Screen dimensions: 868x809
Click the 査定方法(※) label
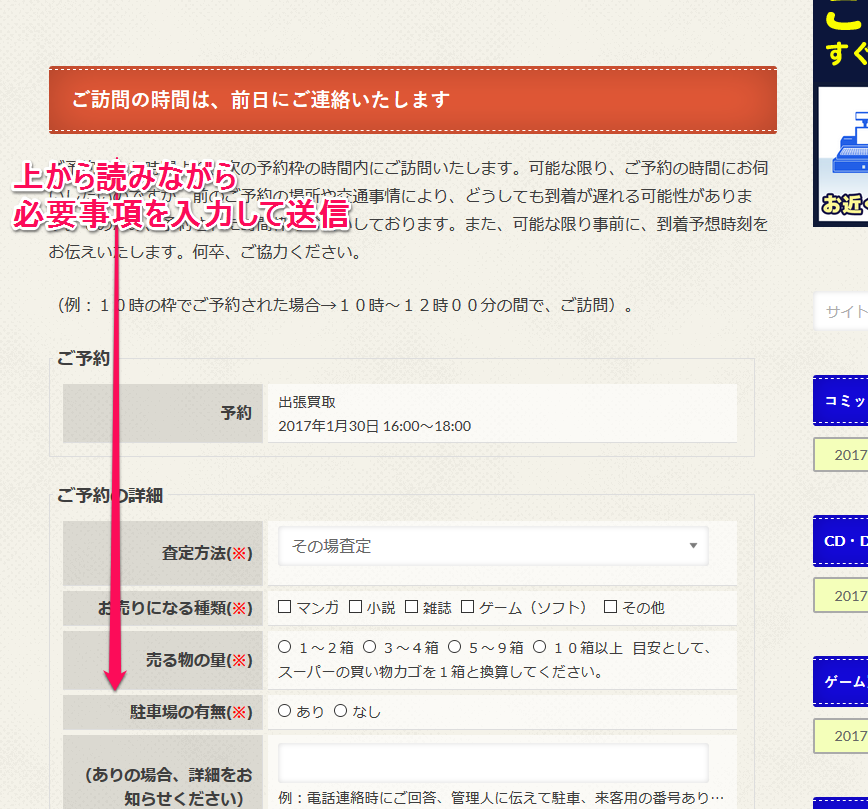click(207, 553)
